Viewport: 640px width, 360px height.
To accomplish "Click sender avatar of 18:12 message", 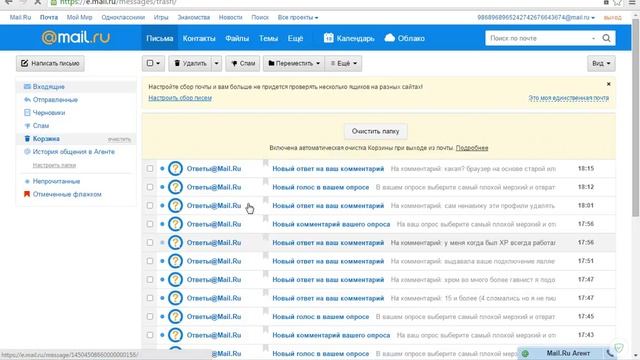I will click(x=175, y=187).
